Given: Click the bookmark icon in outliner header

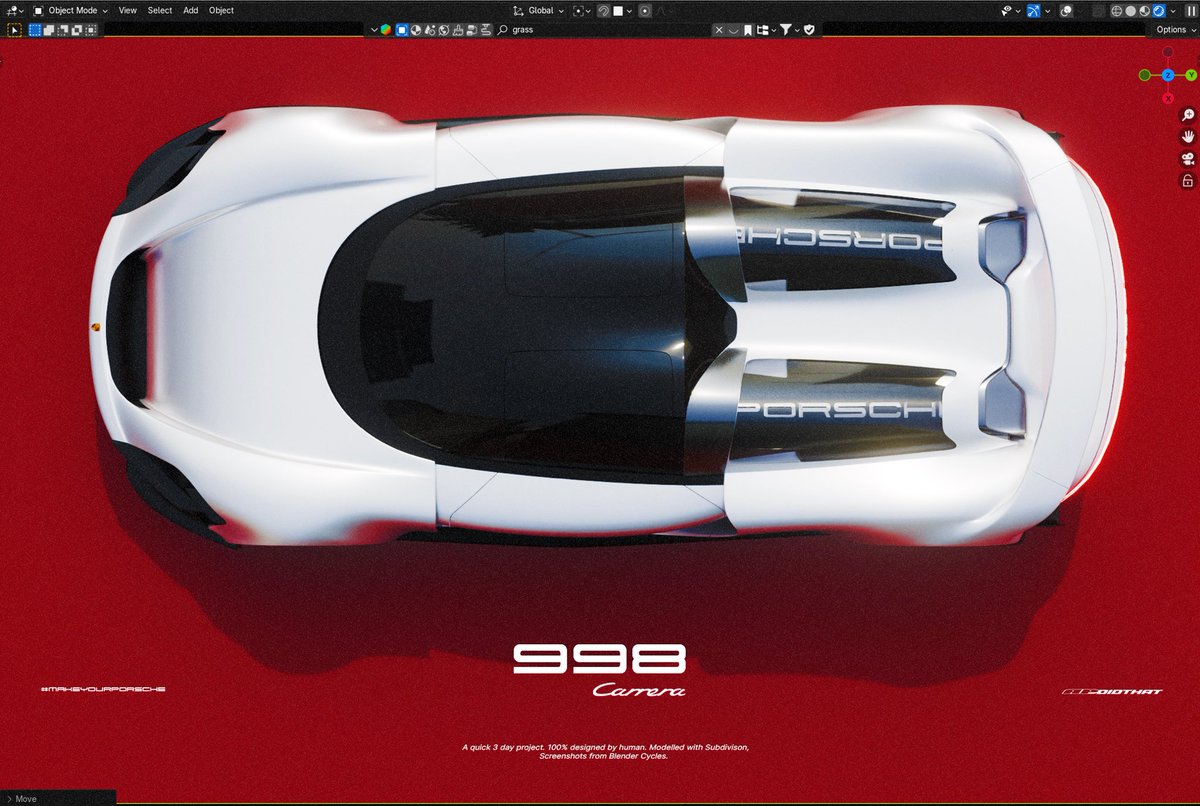Looking at the screenshot, I should [x=747, y=30].
